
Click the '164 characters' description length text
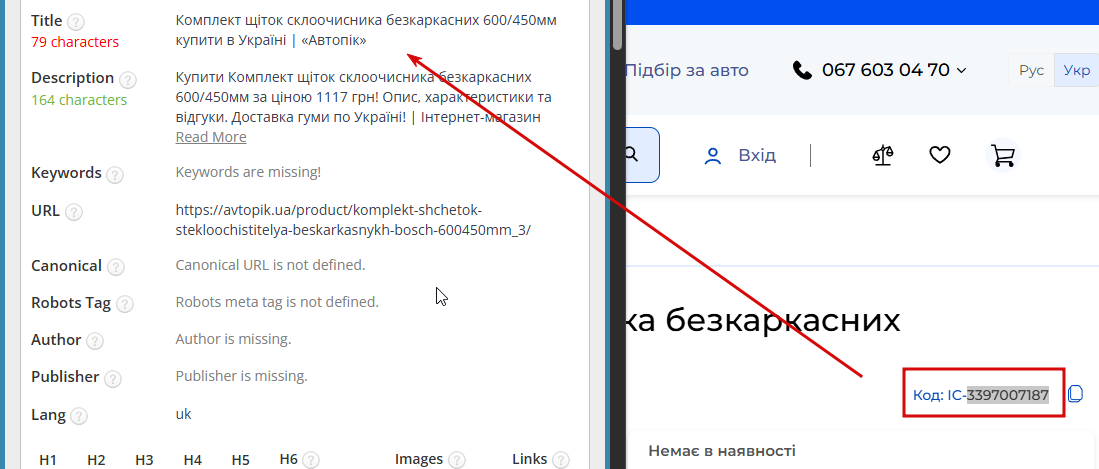79,100
